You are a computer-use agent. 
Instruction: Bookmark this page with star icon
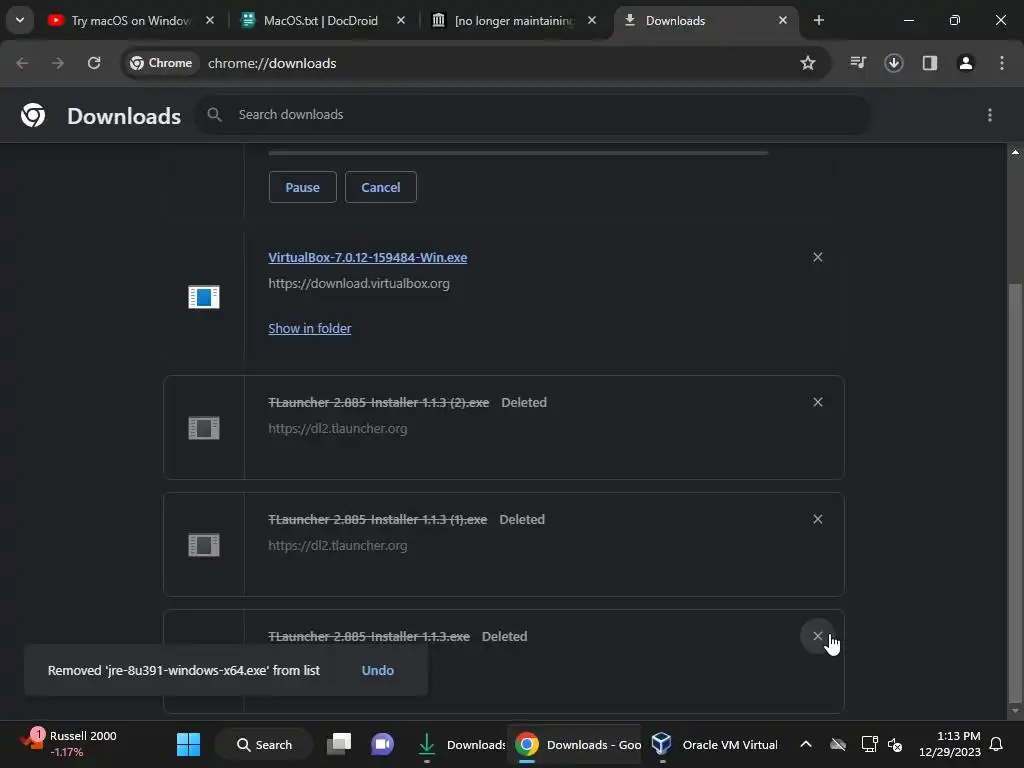point(808,63)
